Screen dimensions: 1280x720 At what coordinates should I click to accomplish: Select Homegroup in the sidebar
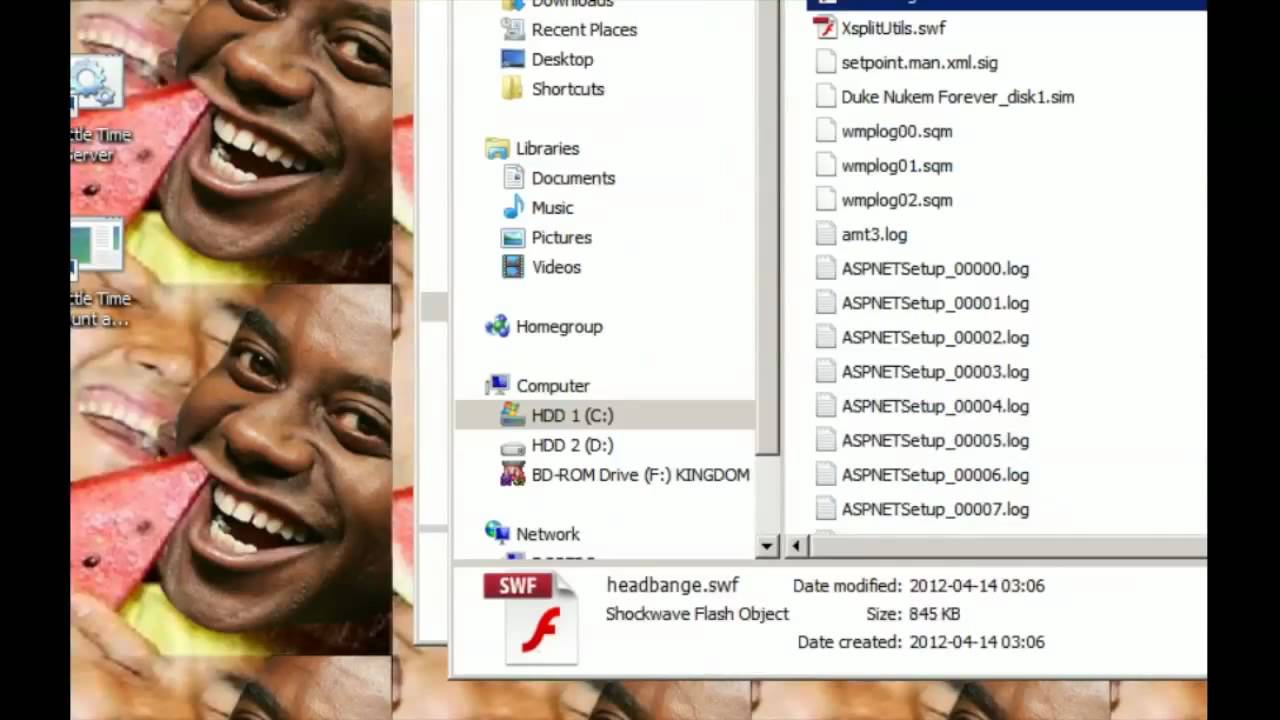click(559, 326)
